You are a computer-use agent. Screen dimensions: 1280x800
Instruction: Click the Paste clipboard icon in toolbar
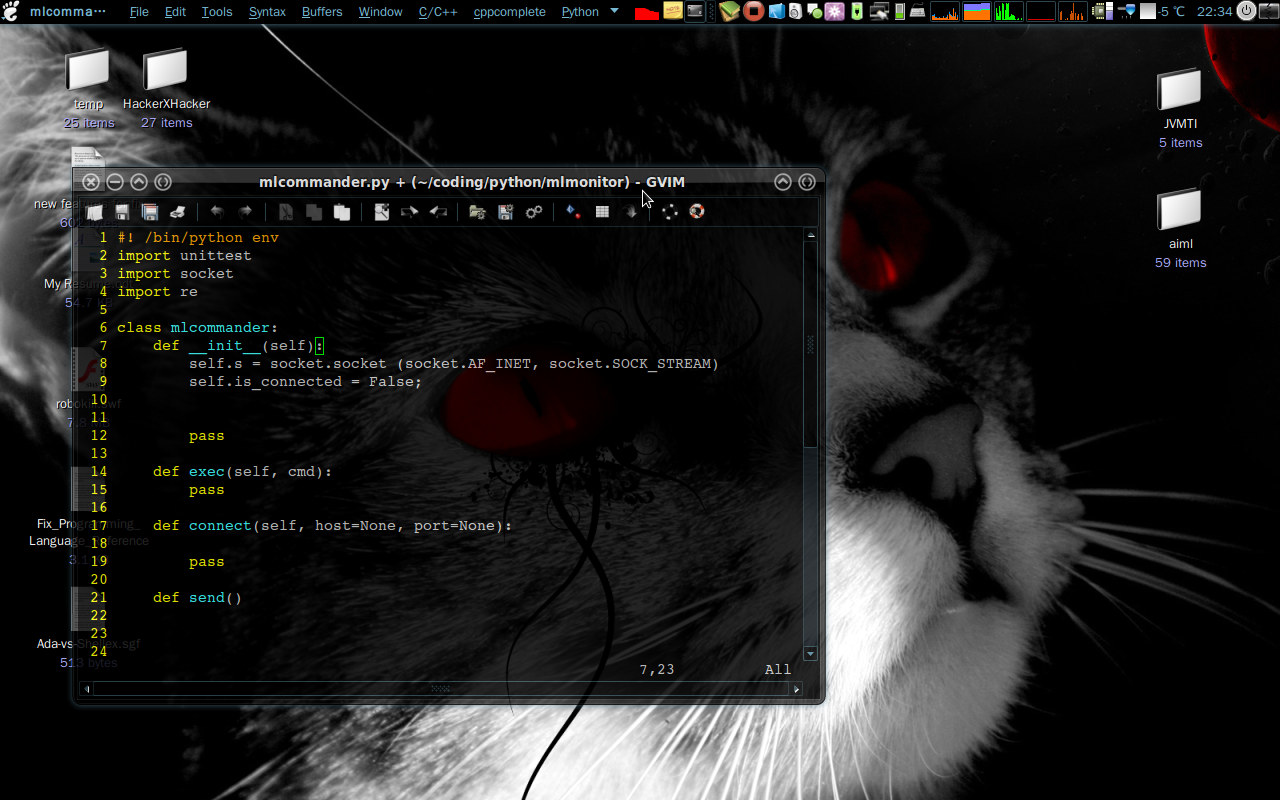pos(342,212)
